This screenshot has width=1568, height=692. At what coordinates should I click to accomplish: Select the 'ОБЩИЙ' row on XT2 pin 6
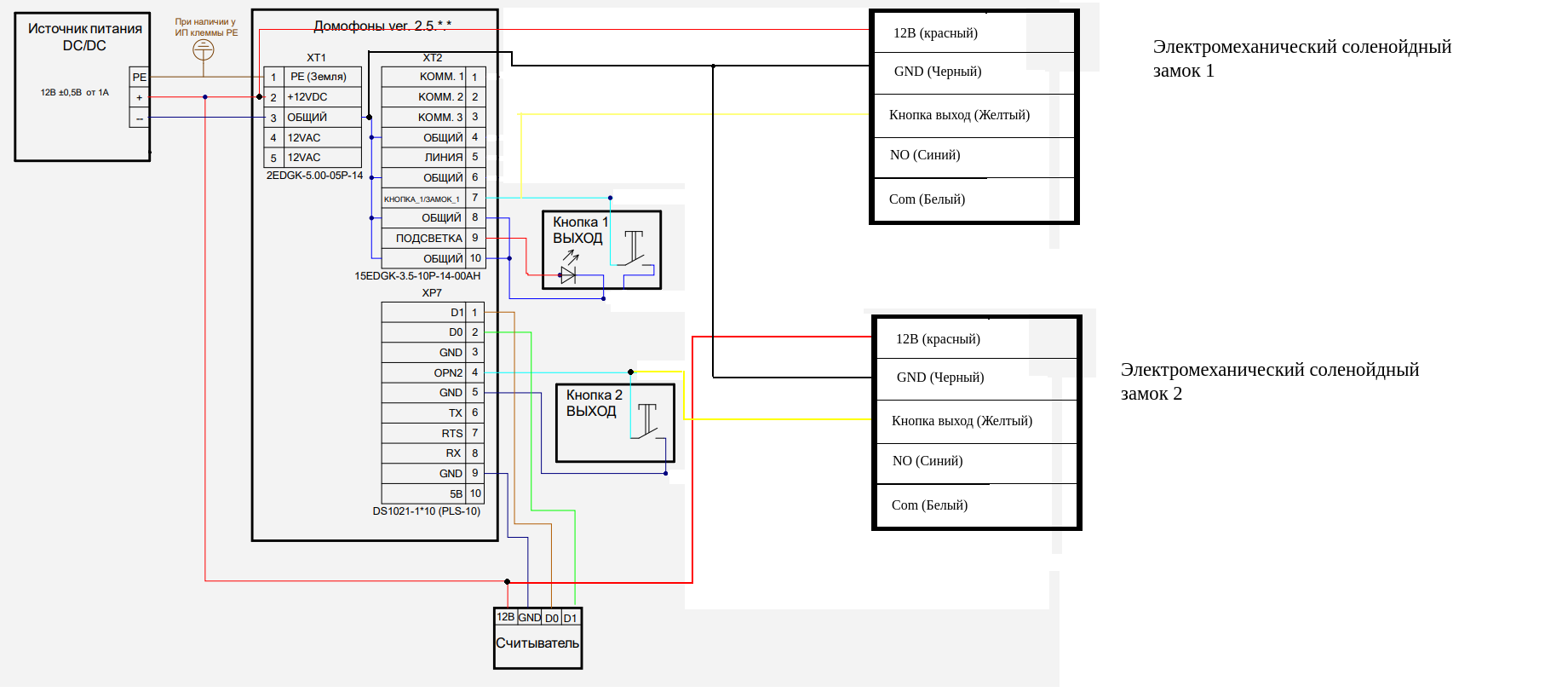pyautogui.click(x=434, y=177)
